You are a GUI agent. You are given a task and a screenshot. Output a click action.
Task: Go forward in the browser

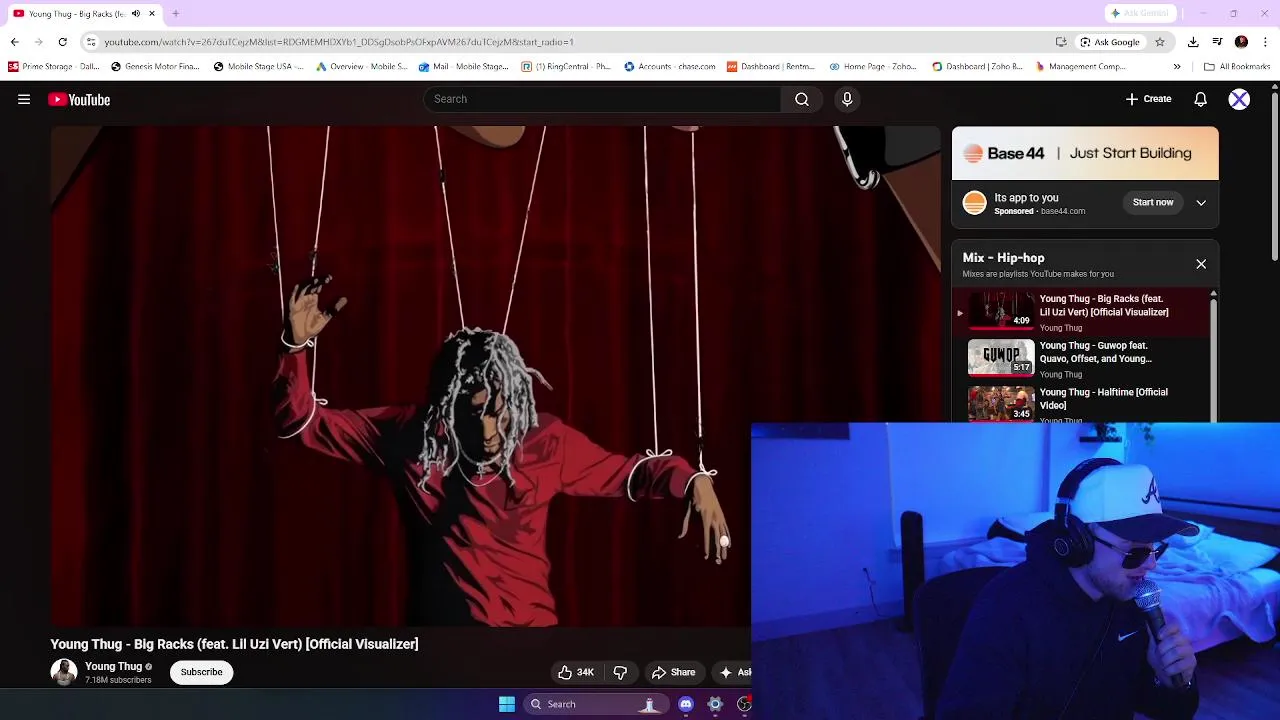38,42
